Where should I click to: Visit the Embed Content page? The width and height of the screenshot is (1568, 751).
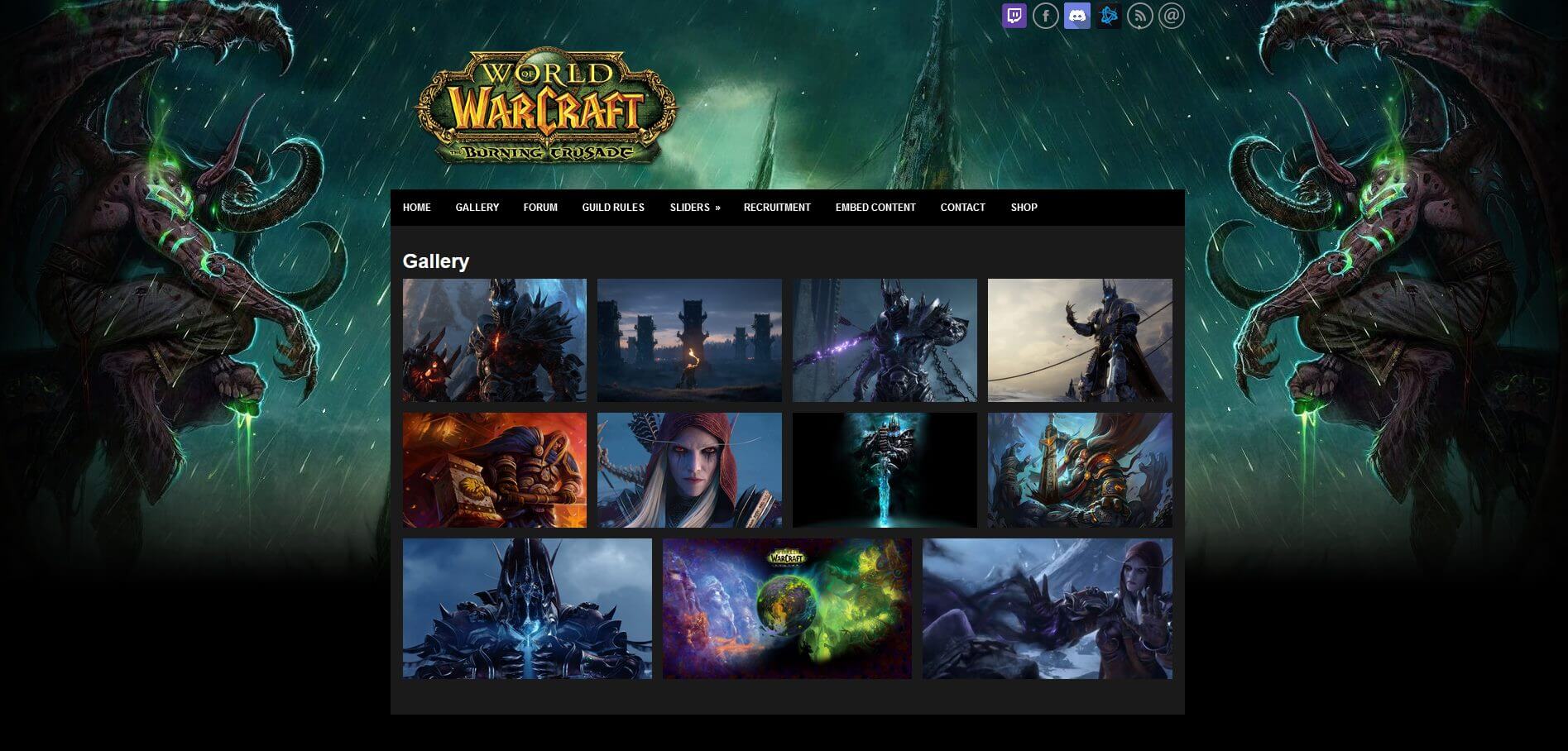[x=874, y=208]
